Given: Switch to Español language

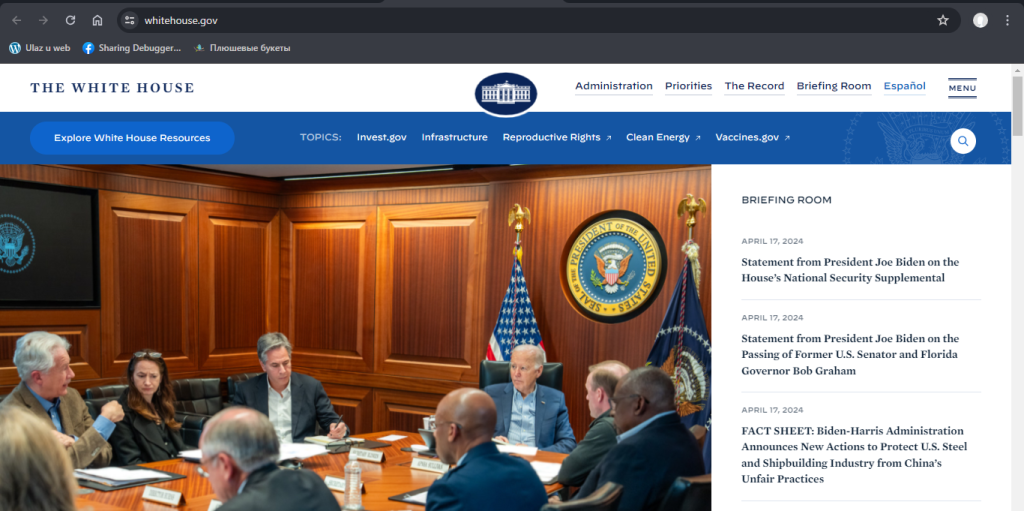Looking at the screenshot, I should (x=904, y=86).
